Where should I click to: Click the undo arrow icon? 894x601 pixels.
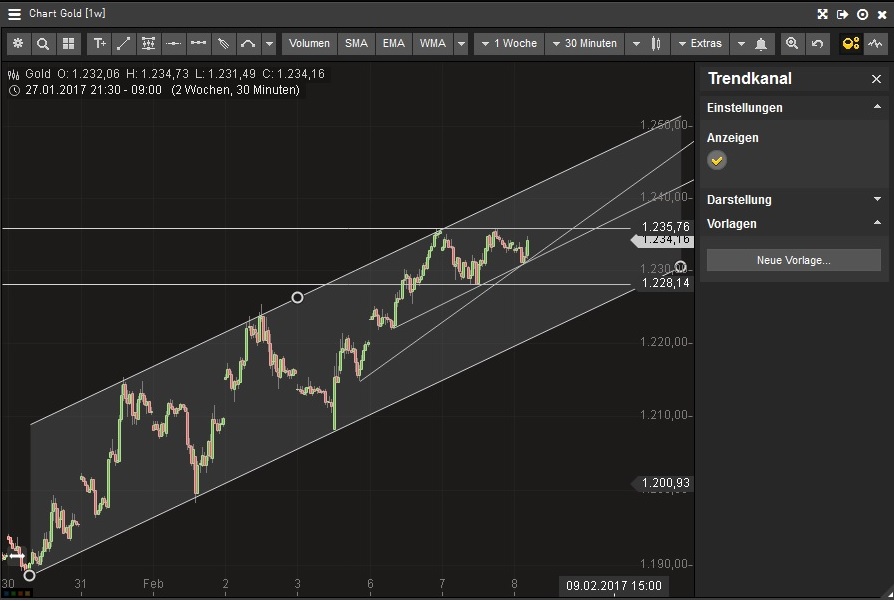818,44
